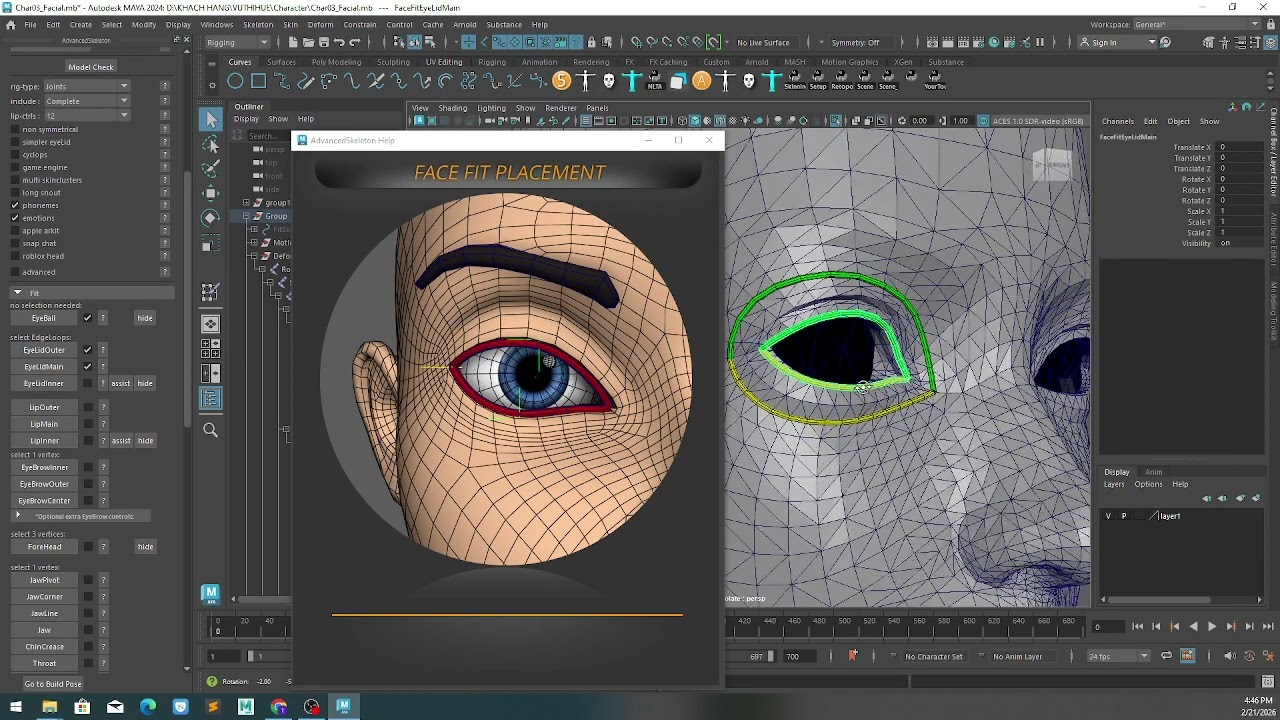Open the NLTA Python shelf script
The height and width of the screenshot is (720, 1280).
(x=655, y=81)
